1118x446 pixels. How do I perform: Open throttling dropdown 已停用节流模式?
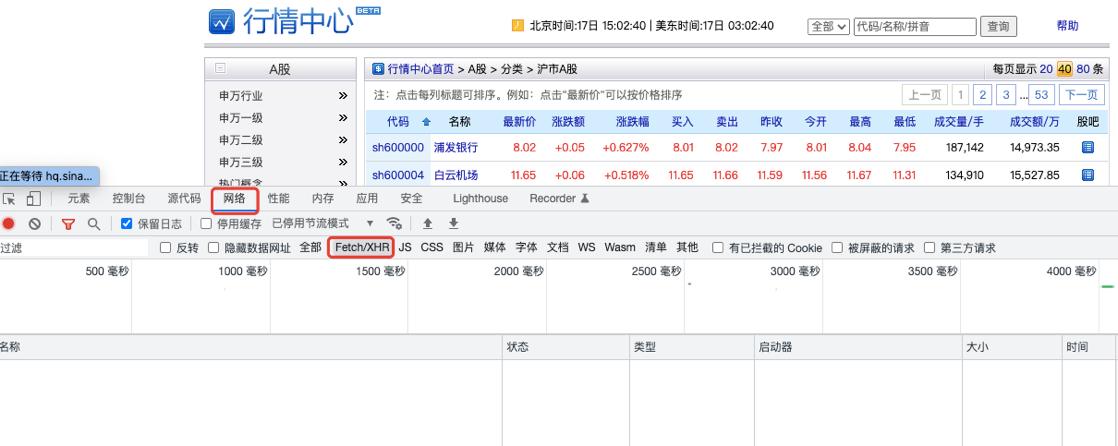[322, 224]
